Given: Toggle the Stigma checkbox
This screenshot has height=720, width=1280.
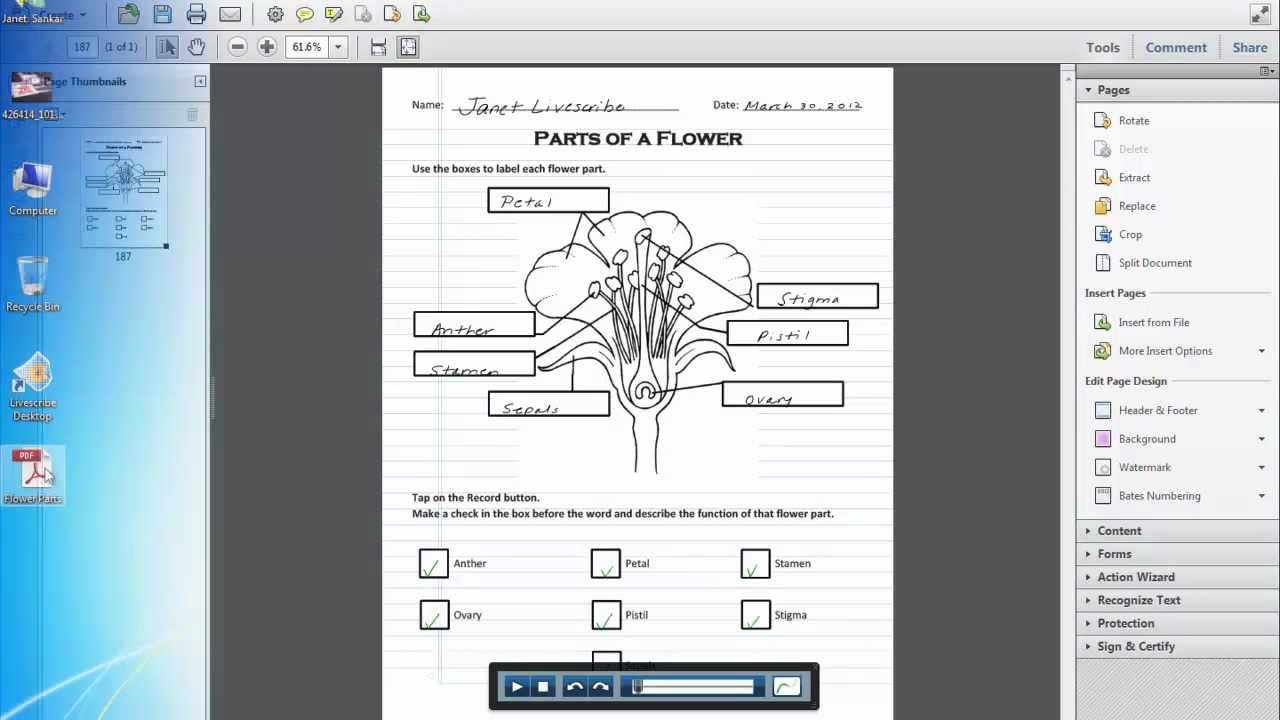Looking at the screenshot, I should pyautogui.click(x=755, y=615).
